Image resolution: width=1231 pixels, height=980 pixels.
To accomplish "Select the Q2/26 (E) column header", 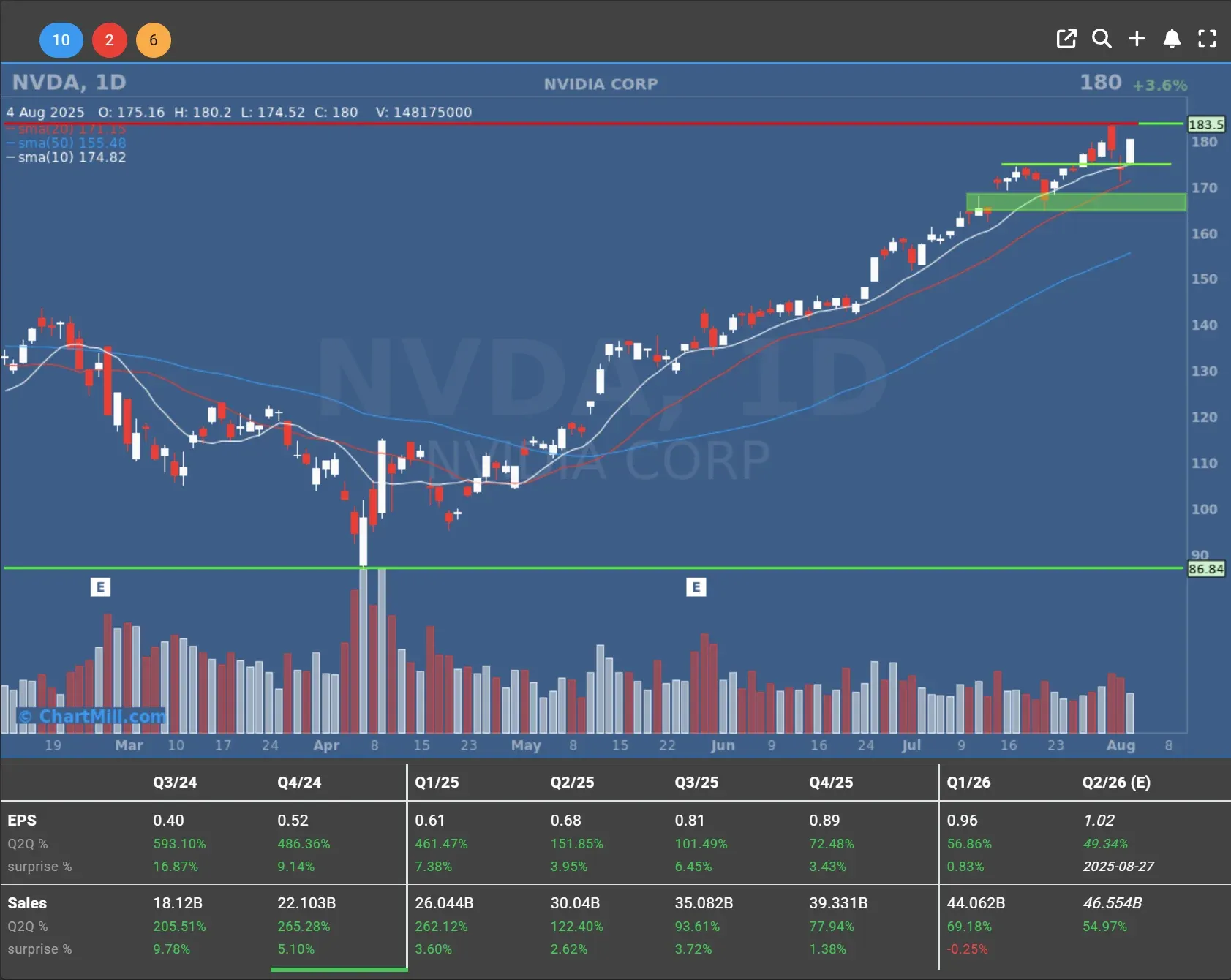I will coord(1116,782).
